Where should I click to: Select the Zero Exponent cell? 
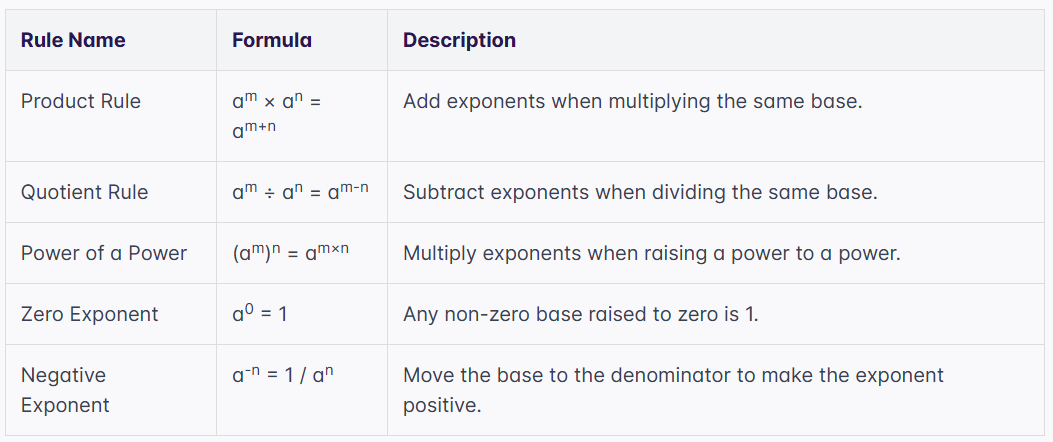pyautogui.click(x=89, y=314)
